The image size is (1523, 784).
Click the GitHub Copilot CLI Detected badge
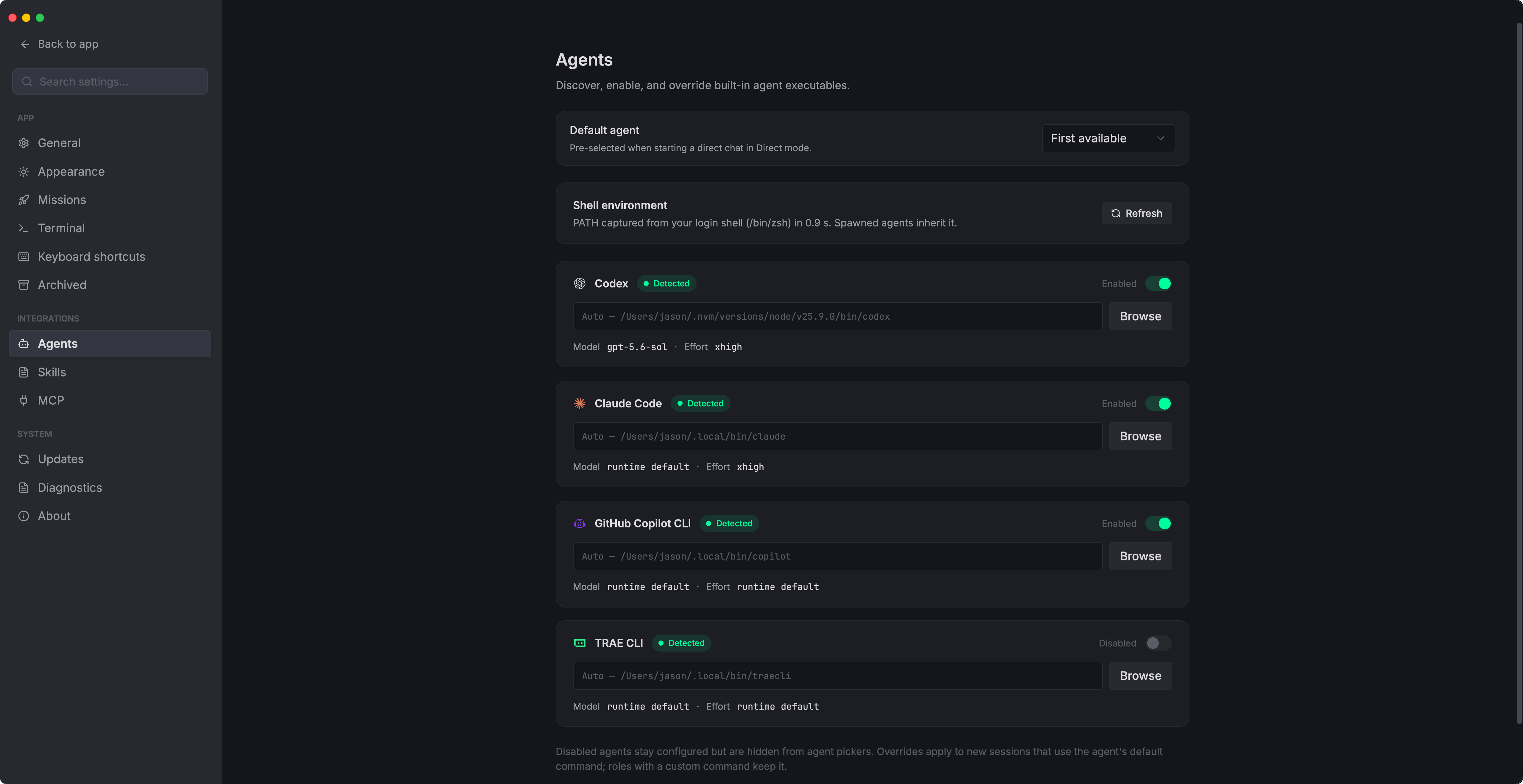[729, 524]
